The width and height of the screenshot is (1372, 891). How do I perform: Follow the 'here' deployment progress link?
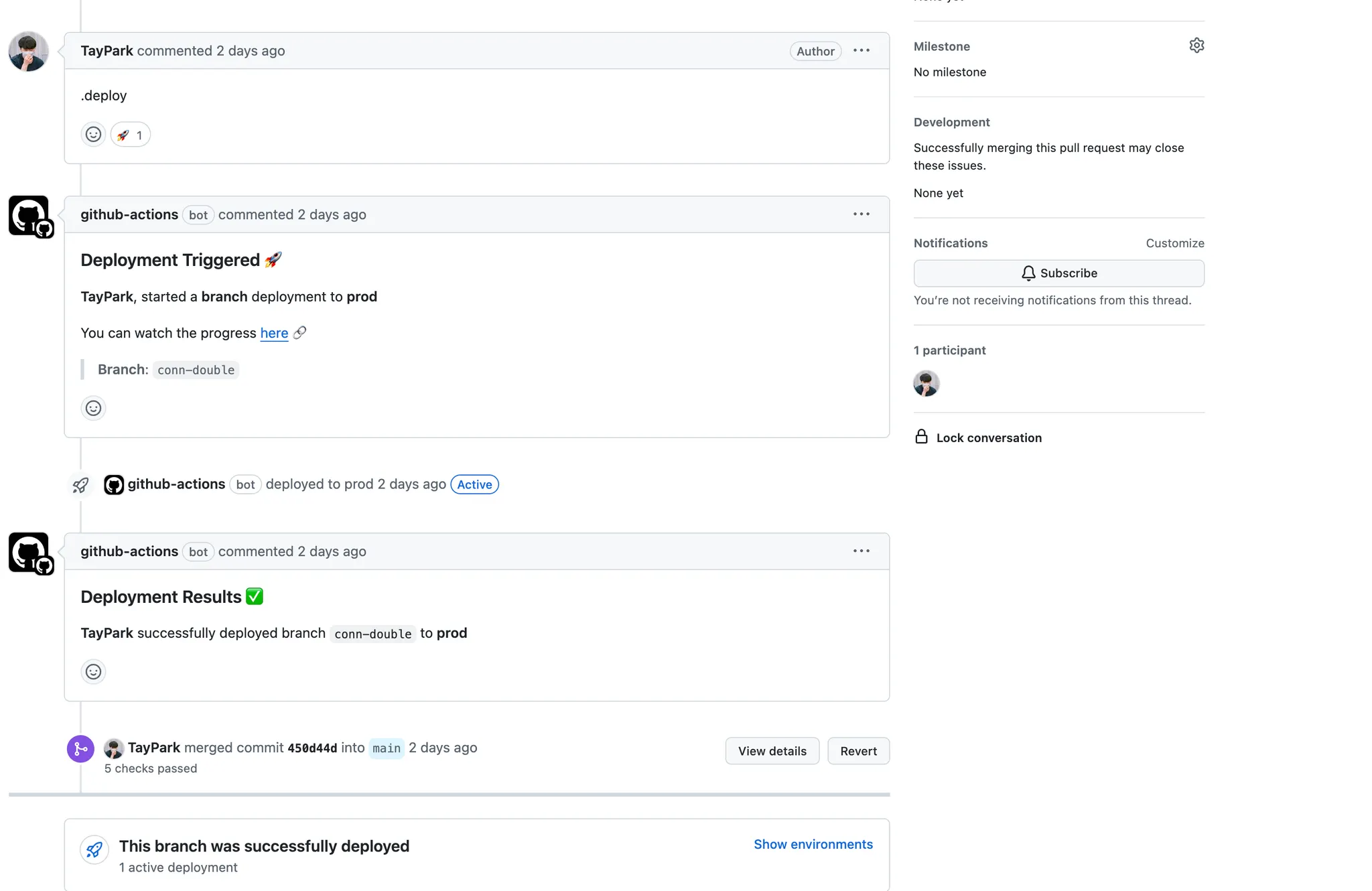tap(274, 333)
